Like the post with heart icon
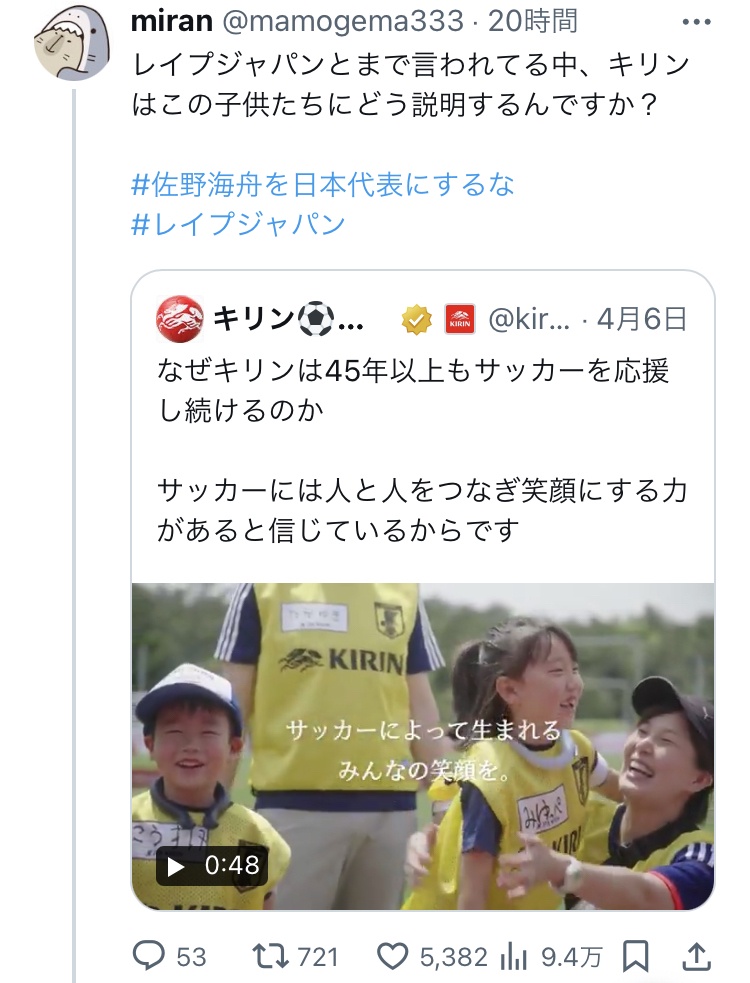The image size is (750, 983). coord(393,957)
